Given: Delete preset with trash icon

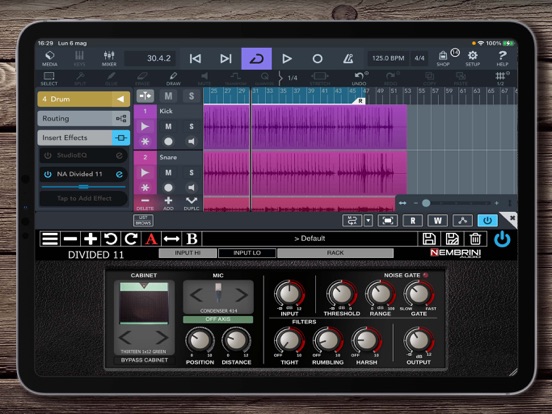Looking at the screenshot, I should coord(475,239).
